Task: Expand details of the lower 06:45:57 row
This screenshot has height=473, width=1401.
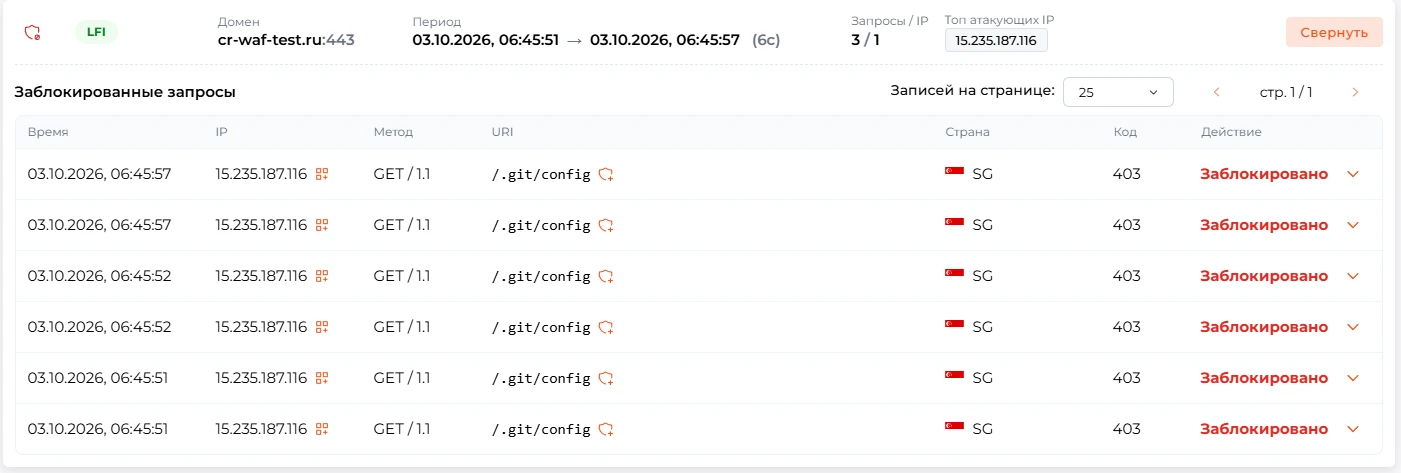Action: coord(1353,225)
